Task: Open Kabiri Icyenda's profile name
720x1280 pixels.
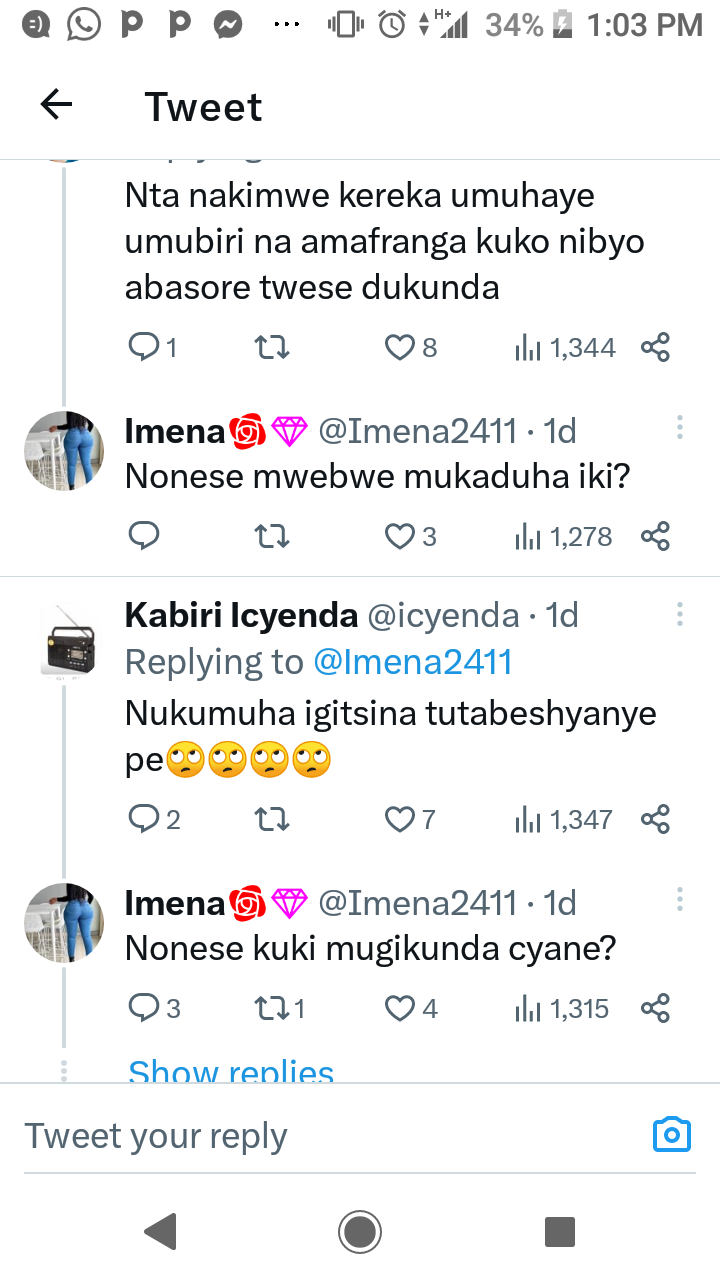Action: pyautogui.click(x=241, y=615)
